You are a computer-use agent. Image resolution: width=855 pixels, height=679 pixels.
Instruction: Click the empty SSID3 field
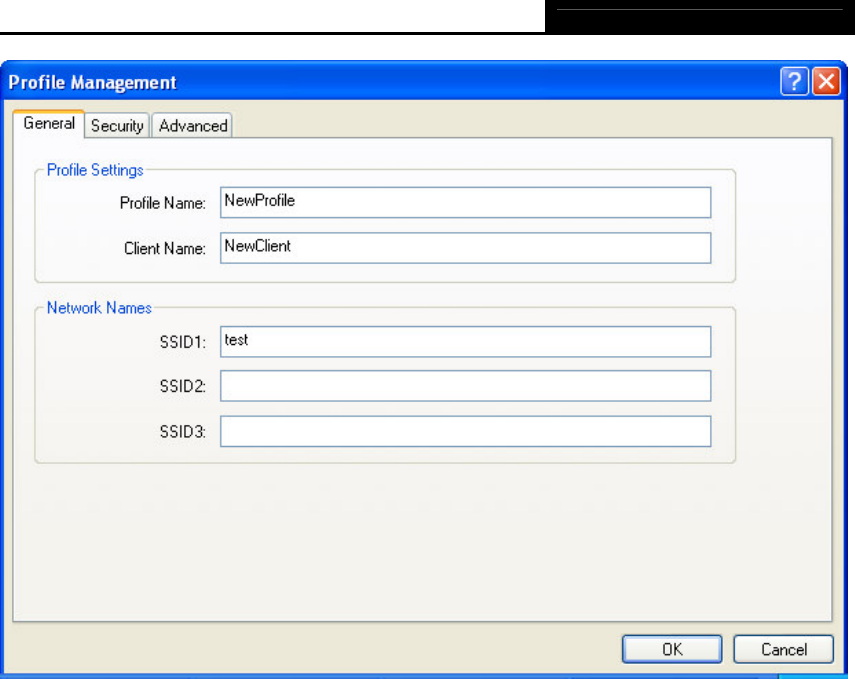pos(465,431)
